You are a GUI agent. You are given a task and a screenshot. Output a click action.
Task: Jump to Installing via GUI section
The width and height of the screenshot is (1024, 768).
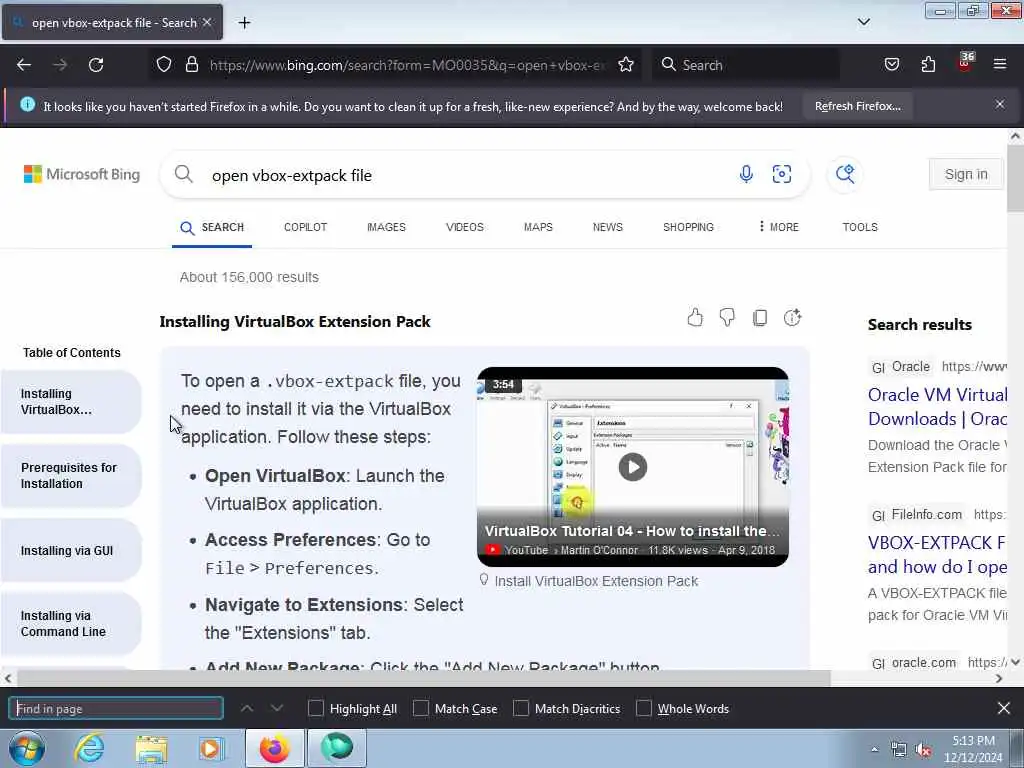coord(71,550)
